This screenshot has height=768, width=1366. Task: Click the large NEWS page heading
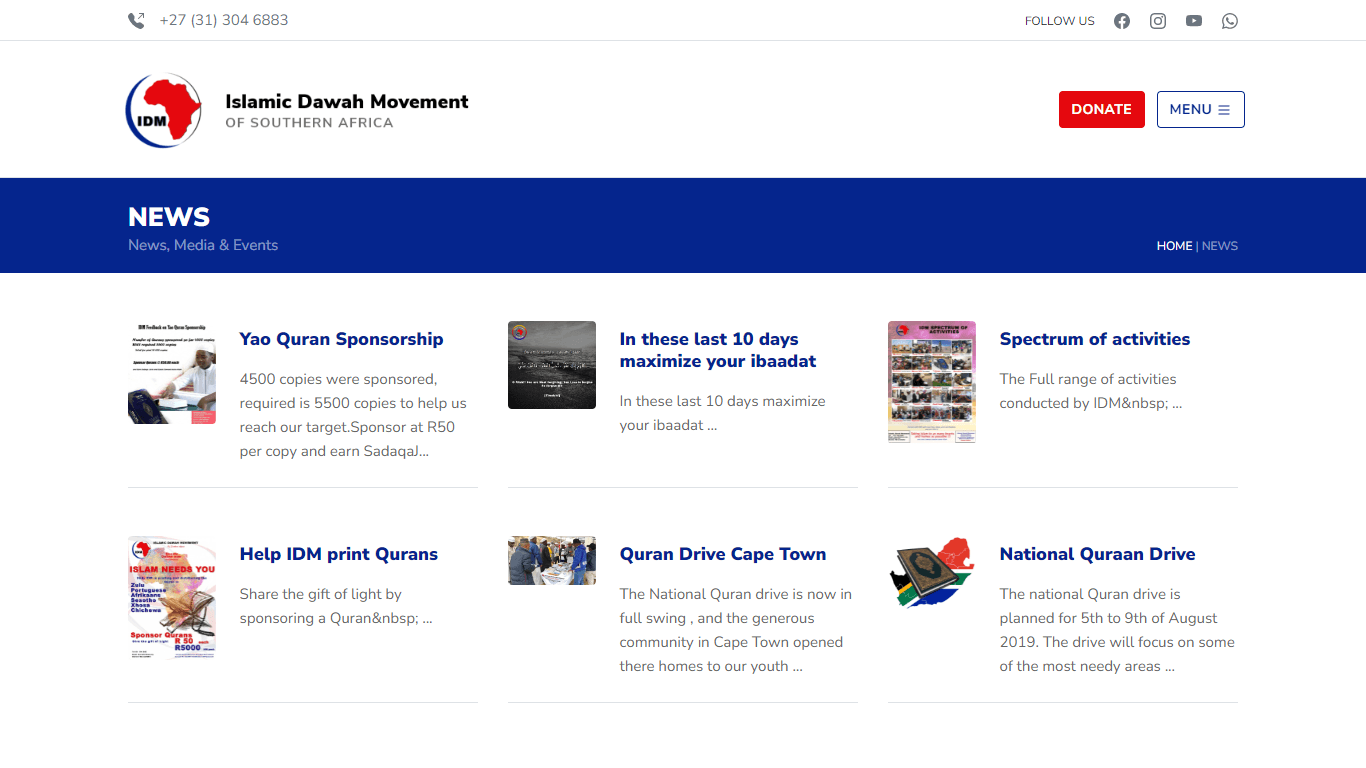[x=169, y=217]
